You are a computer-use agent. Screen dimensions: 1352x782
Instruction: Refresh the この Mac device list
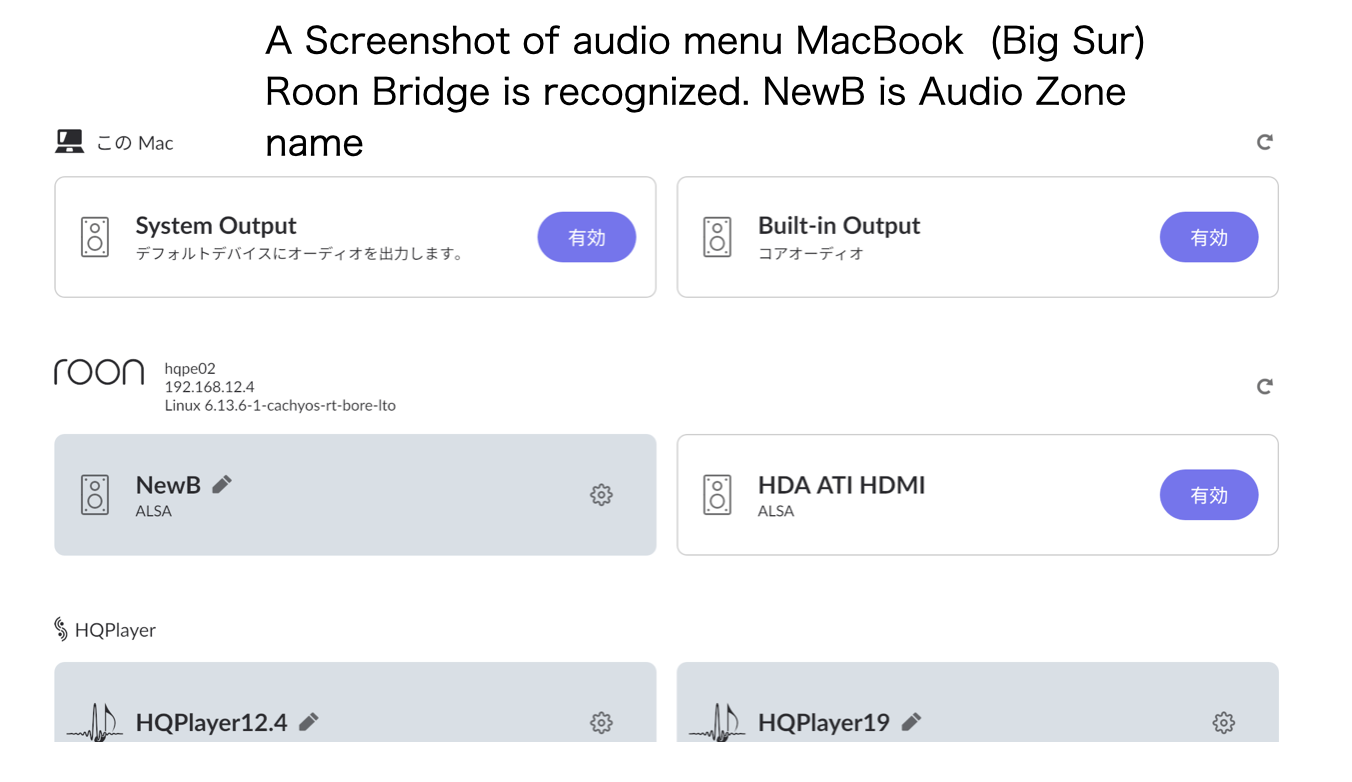pyautogui.click(x=1264, y=142)
